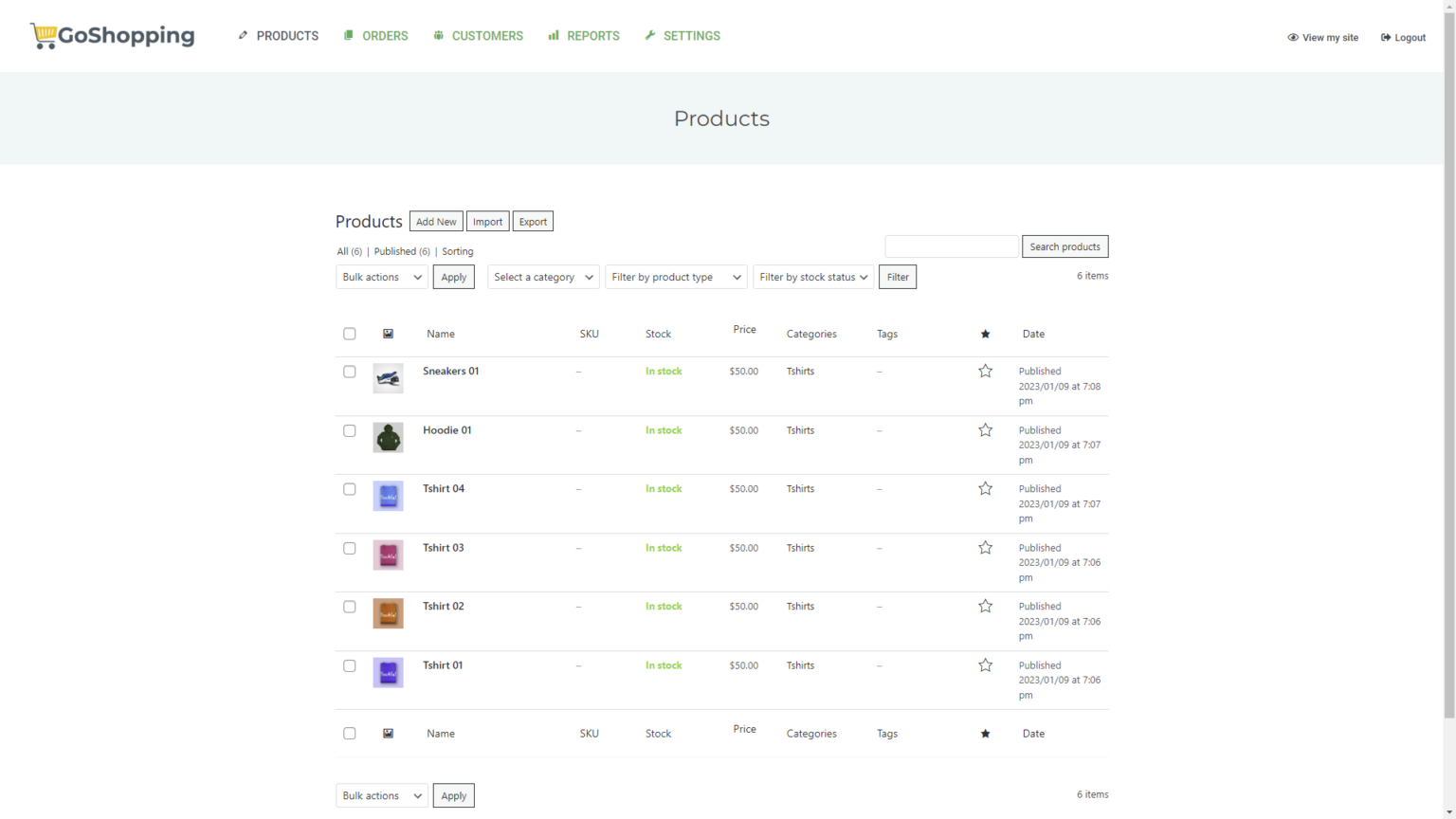Open the Hoodie 01 product thumbnail

[x=388, y=437]
